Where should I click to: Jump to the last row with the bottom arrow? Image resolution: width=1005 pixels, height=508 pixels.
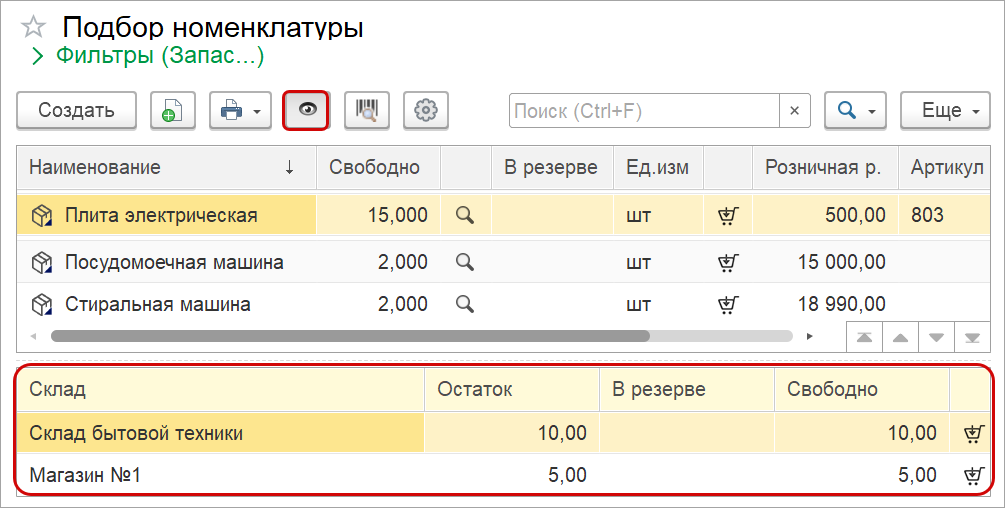point(971,337)
